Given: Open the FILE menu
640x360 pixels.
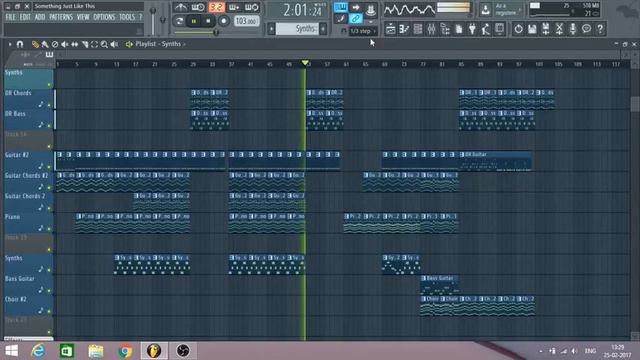Looking at the screenshot, I should pos(11,17).
